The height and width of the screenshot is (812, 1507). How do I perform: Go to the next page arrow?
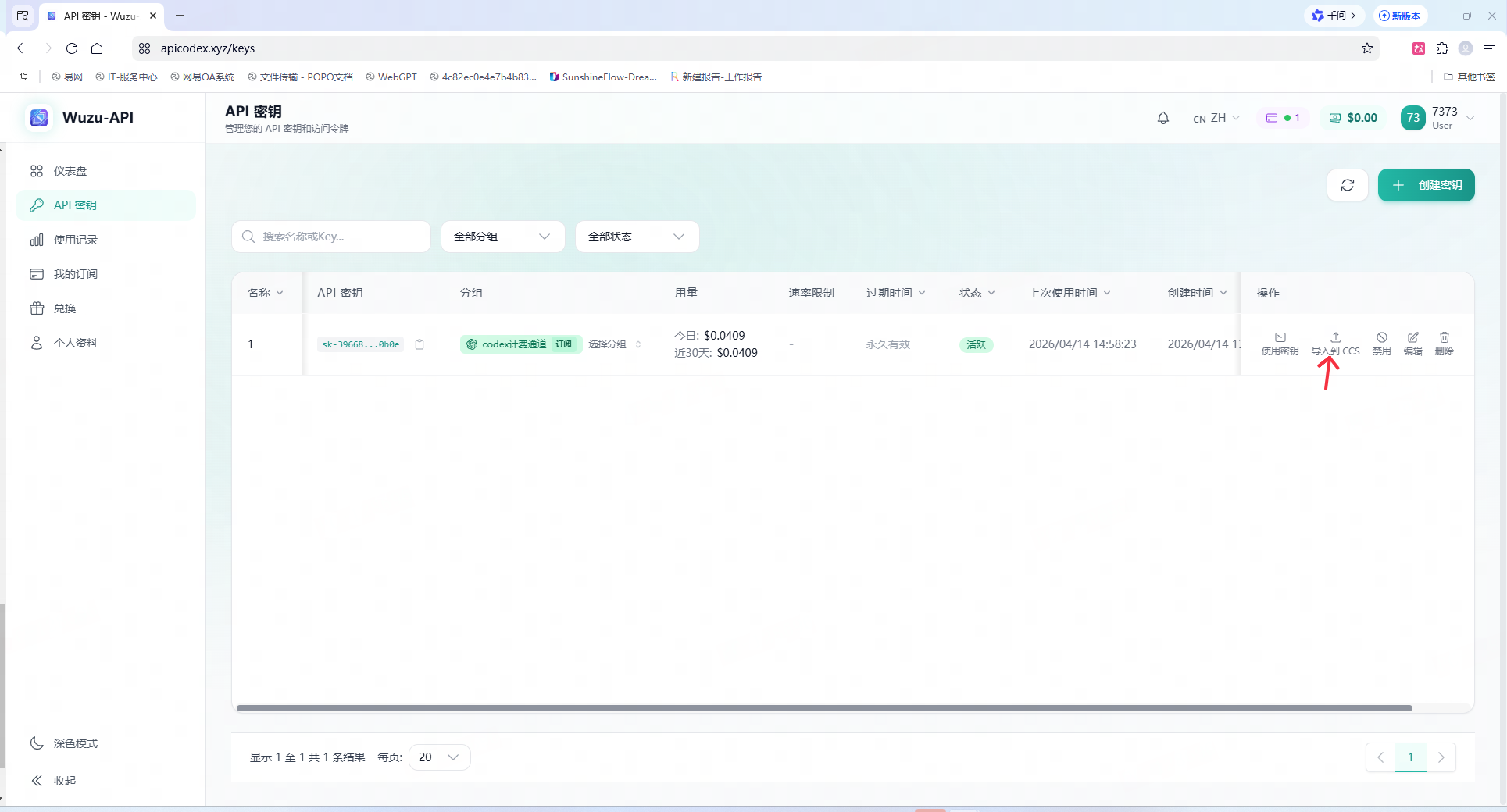[x=1441, y=757]
